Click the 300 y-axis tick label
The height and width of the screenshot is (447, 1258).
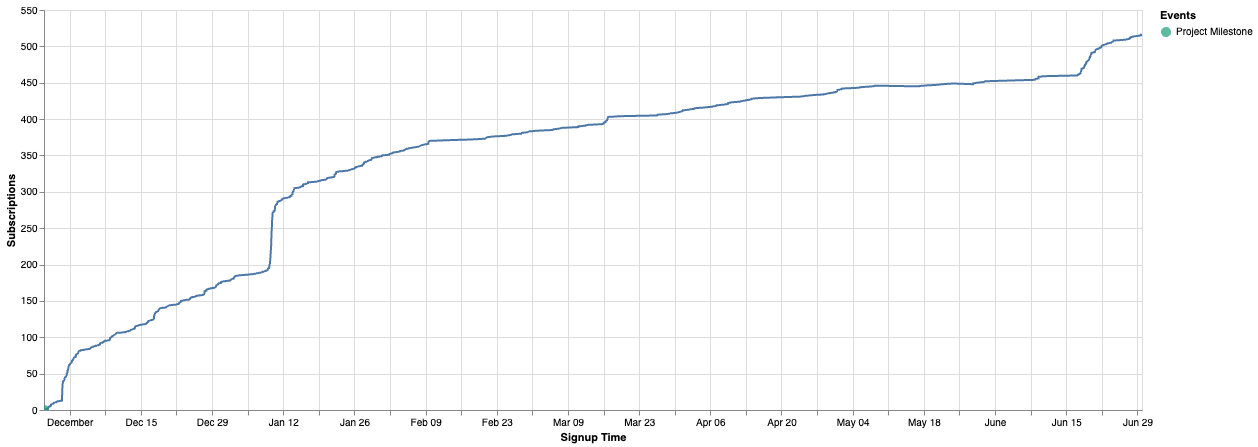coord(30,192)
